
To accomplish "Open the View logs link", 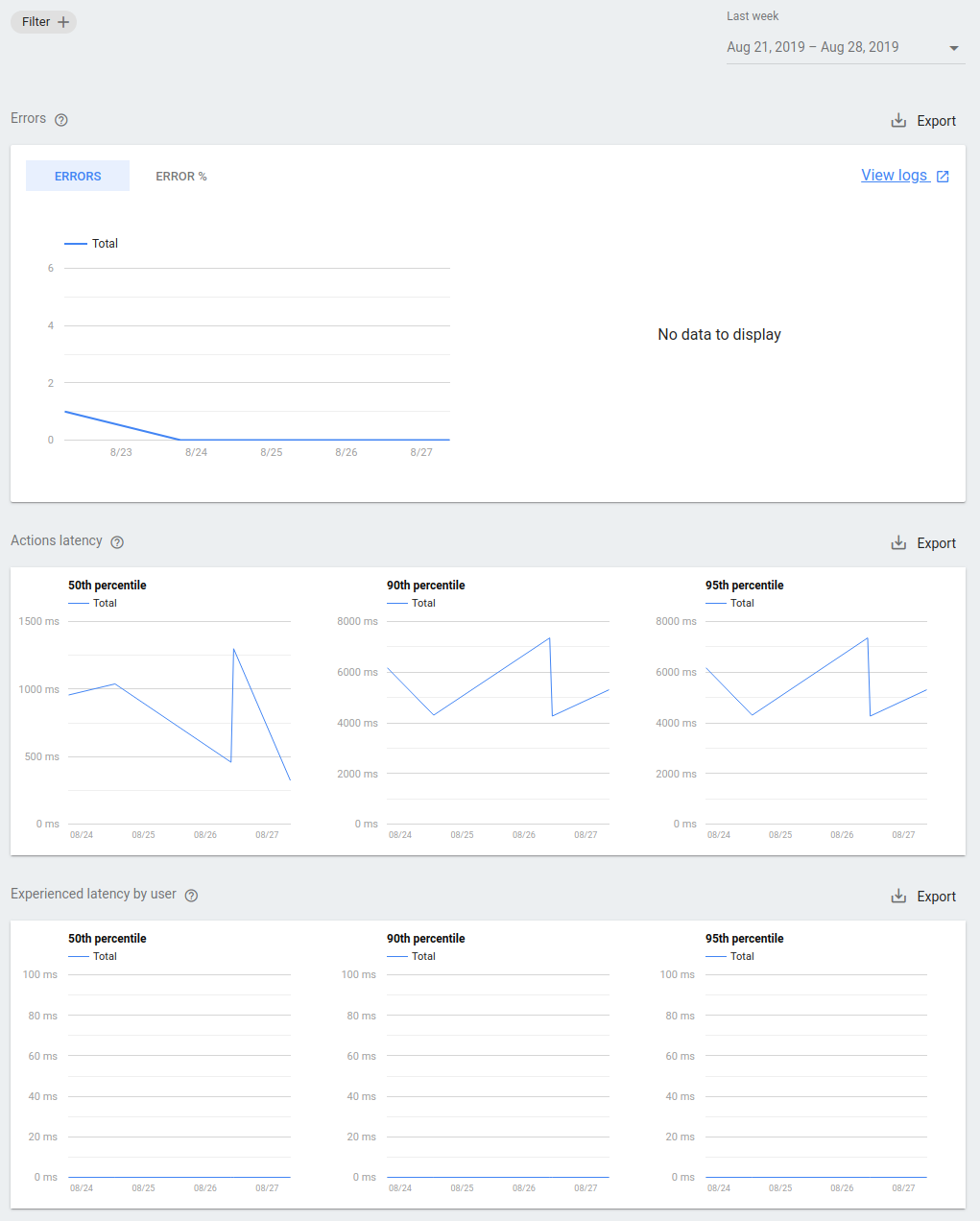I will coord(894,175).
